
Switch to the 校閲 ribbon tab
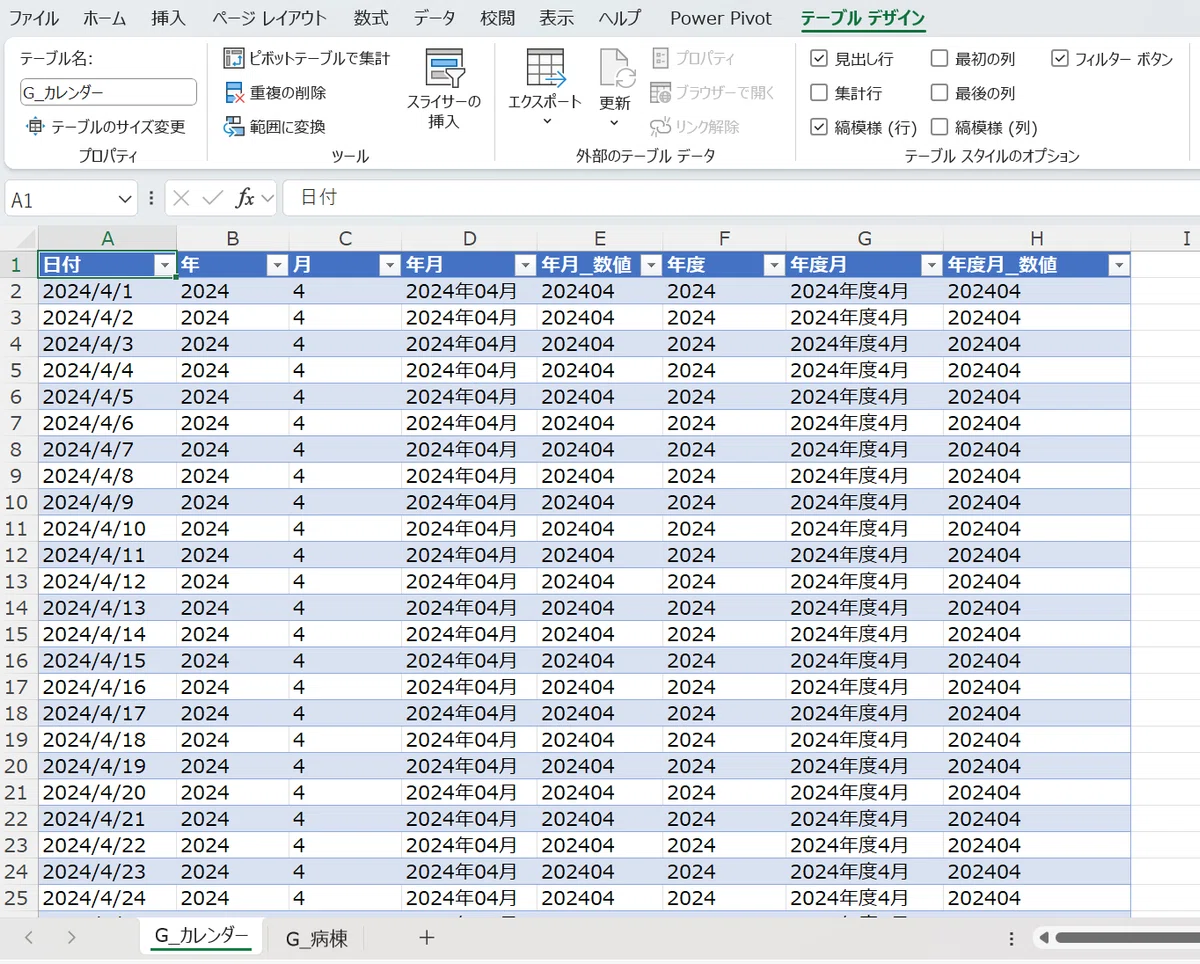[498, 18]
